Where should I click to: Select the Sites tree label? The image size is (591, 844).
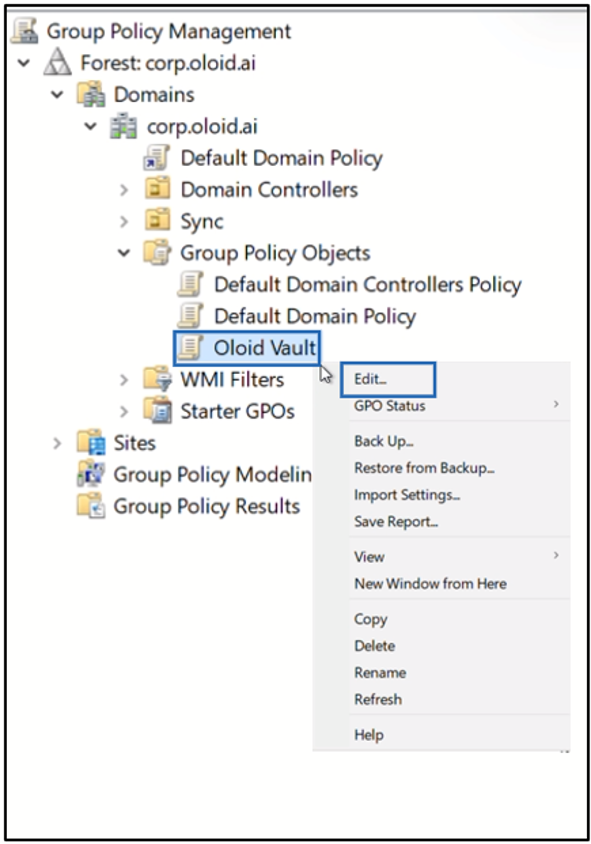(x=135, y=443)
